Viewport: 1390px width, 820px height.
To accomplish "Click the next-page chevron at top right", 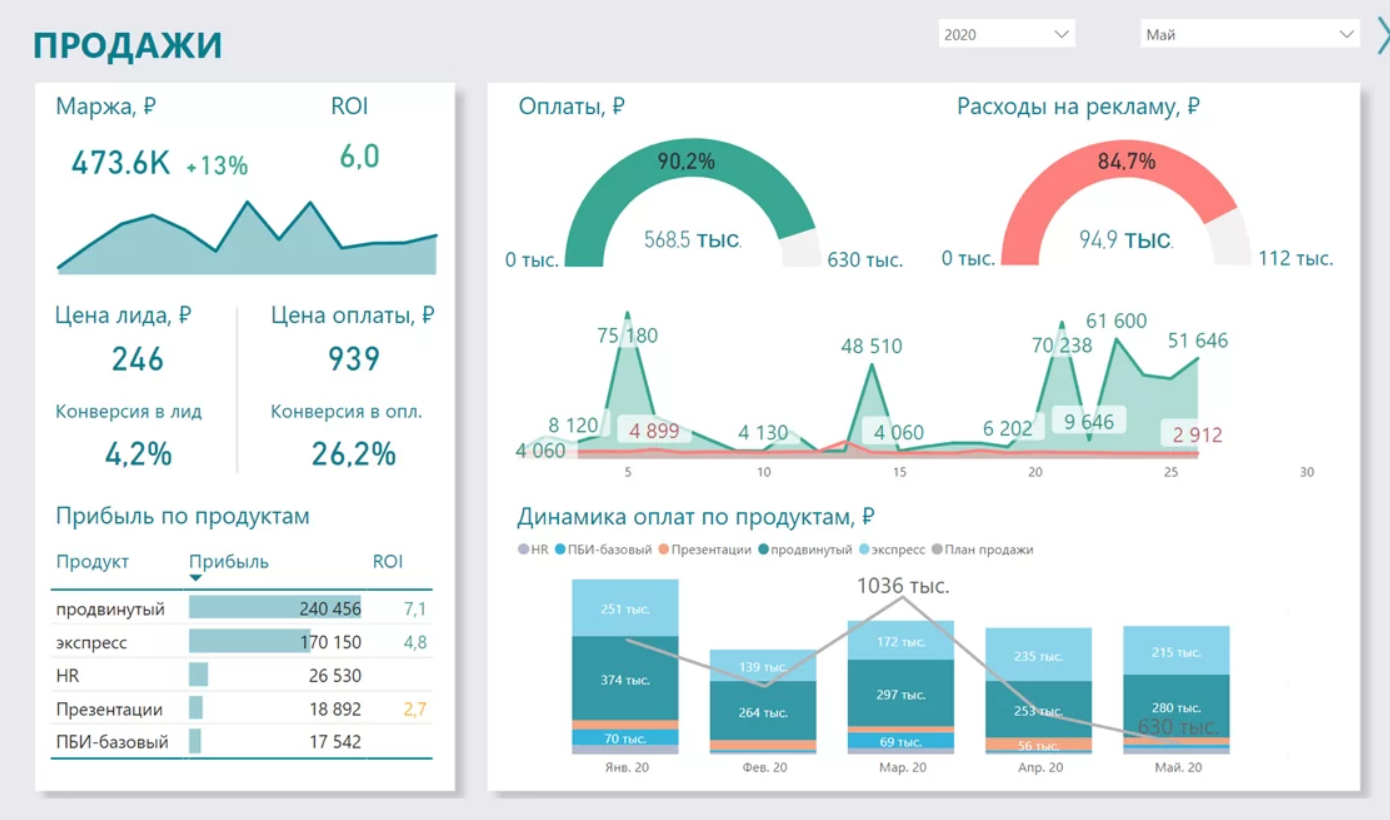I will [x=1382, y=36].
